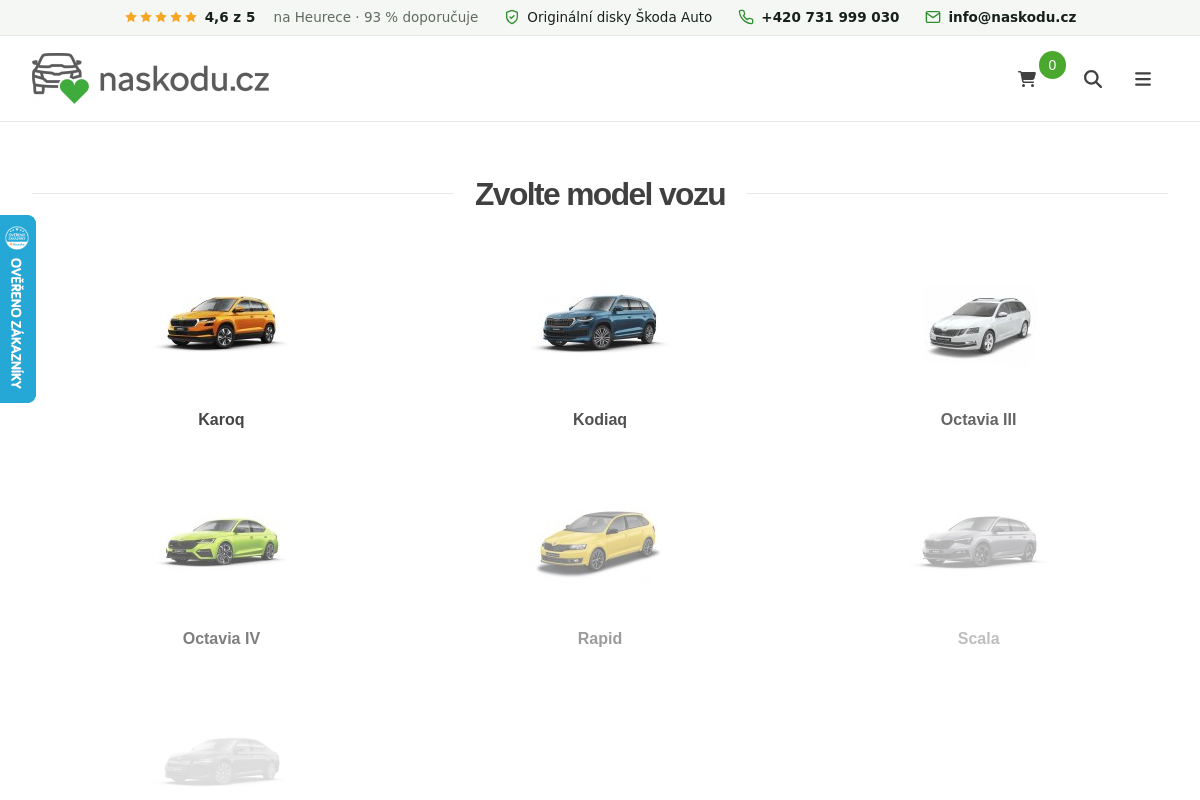Click the Octavia IV model label

(x=221, y=639)
